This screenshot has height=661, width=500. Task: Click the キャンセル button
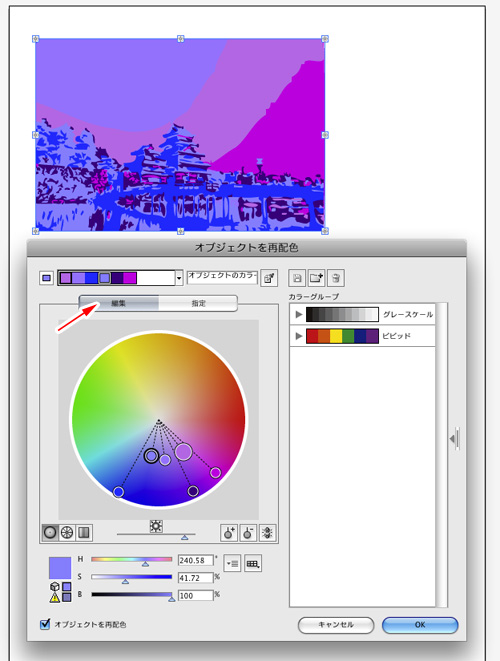pyautogui.click(x=336, y=625)
